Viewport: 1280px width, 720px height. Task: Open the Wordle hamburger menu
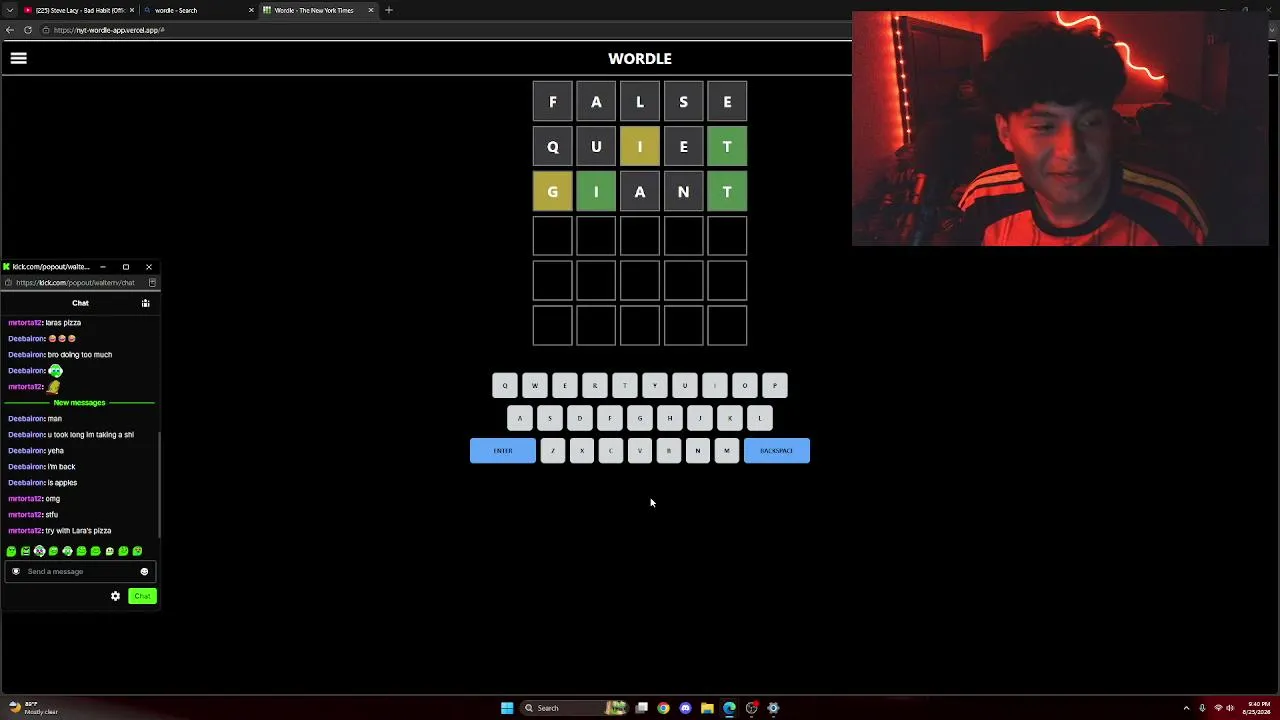click(18, 58)
